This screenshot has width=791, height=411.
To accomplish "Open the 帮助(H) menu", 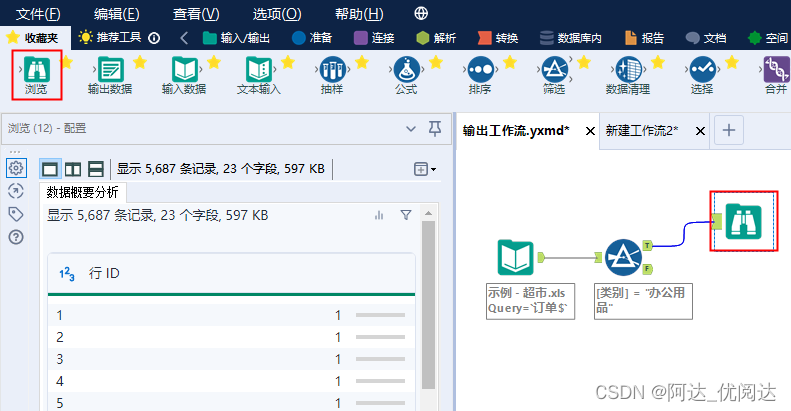I will 359,14.
